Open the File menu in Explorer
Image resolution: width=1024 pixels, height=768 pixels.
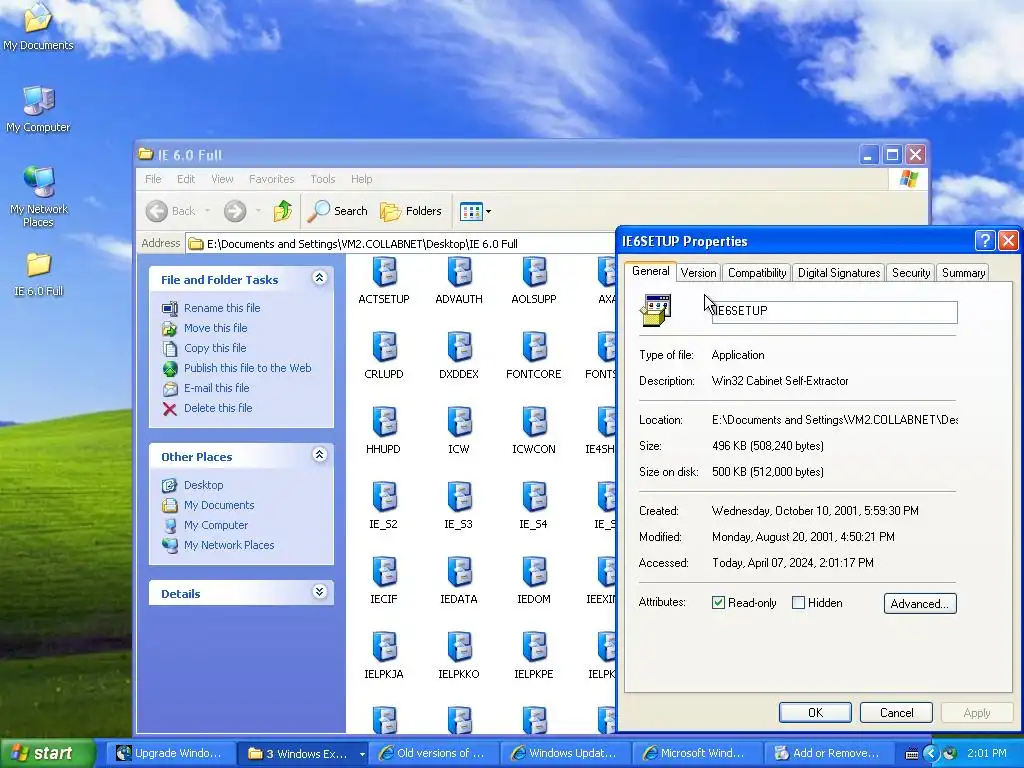tap(153, 179)
